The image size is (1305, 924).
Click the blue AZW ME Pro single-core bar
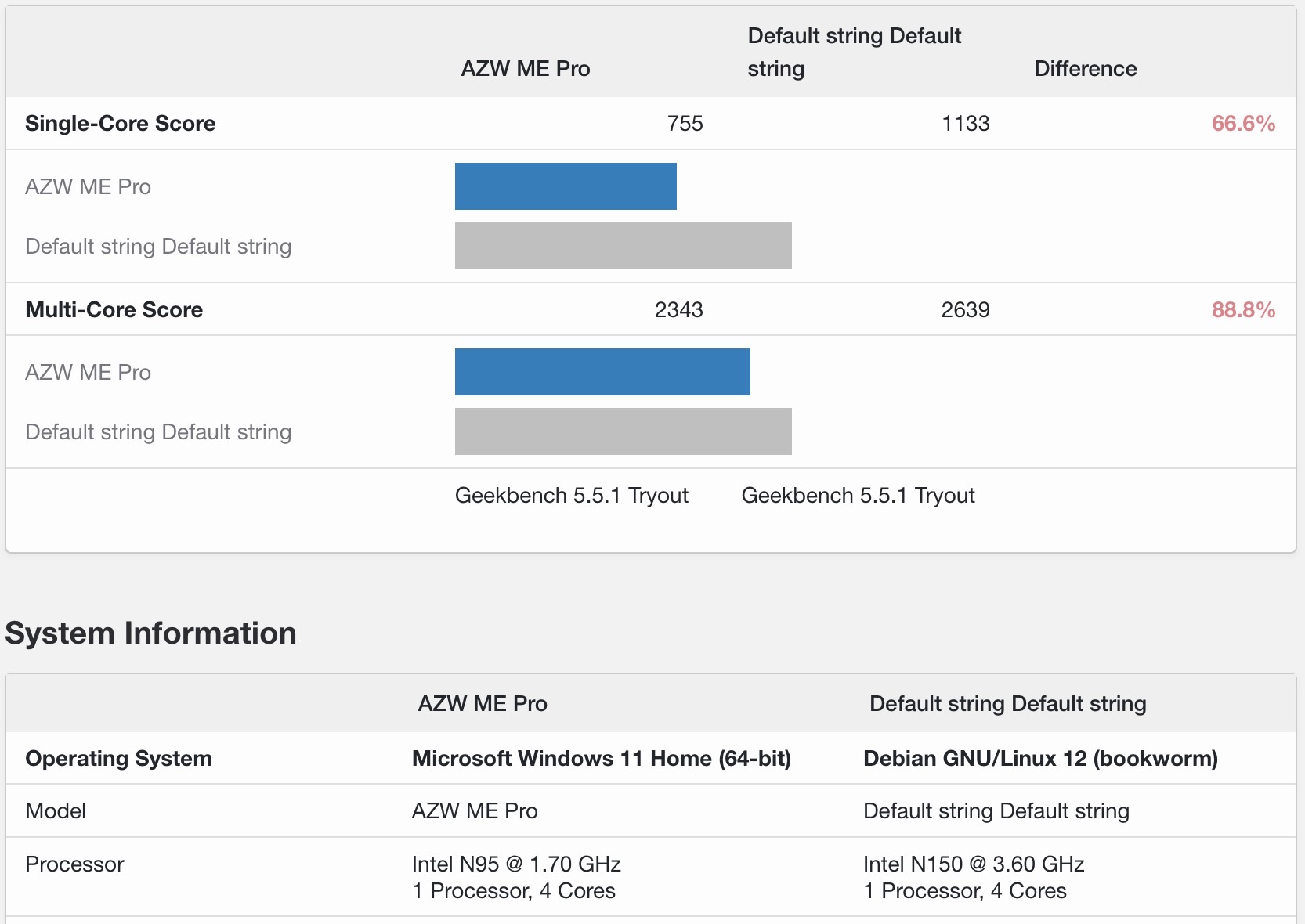click(566, 186)
